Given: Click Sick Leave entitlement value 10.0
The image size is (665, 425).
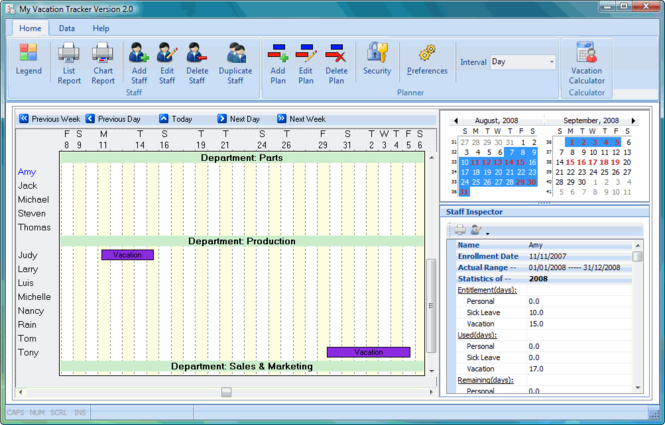Looking at the screenshot, I should click(536, 313).
